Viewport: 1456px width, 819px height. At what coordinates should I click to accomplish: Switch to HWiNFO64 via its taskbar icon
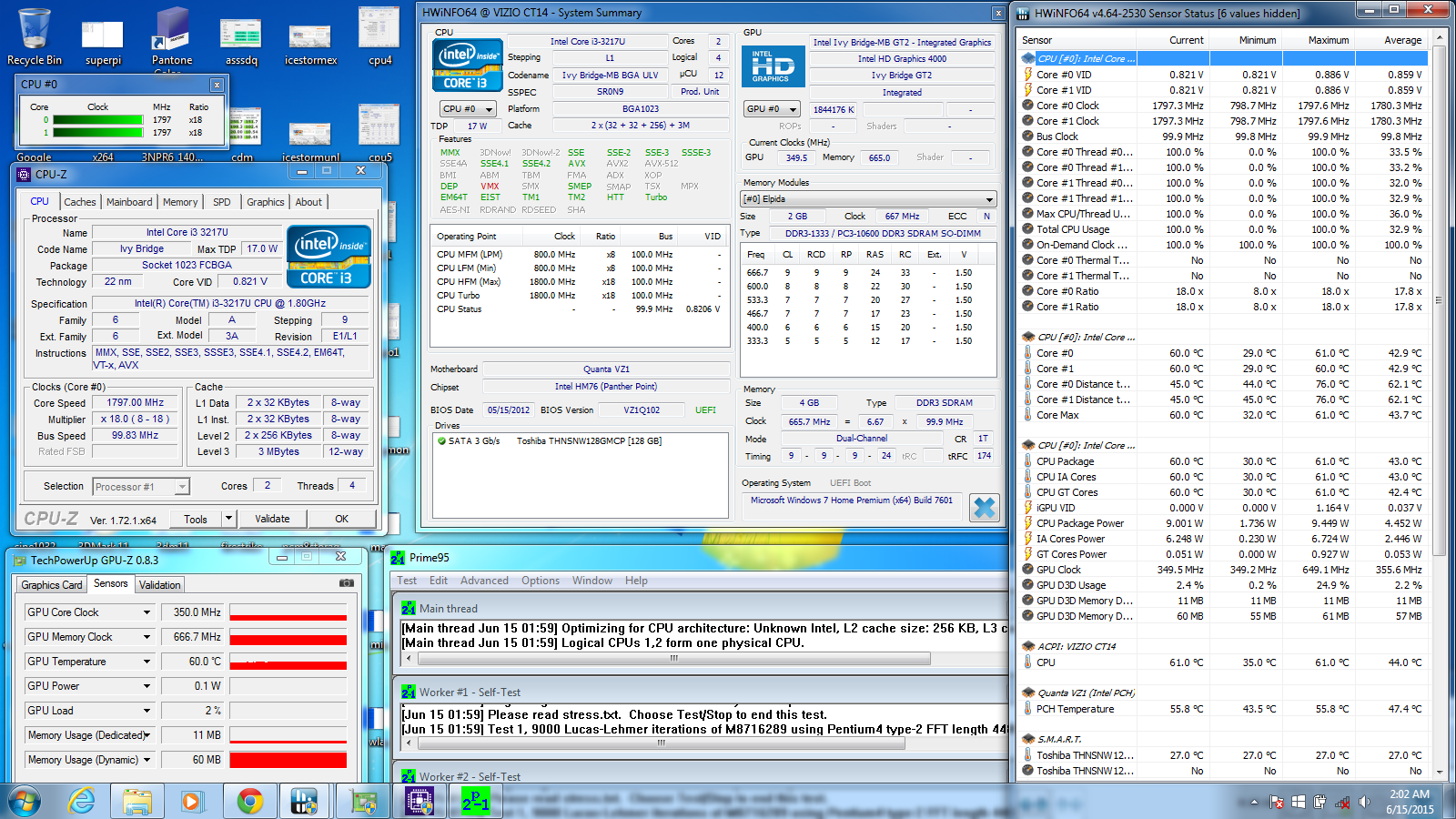click(304, 801)
